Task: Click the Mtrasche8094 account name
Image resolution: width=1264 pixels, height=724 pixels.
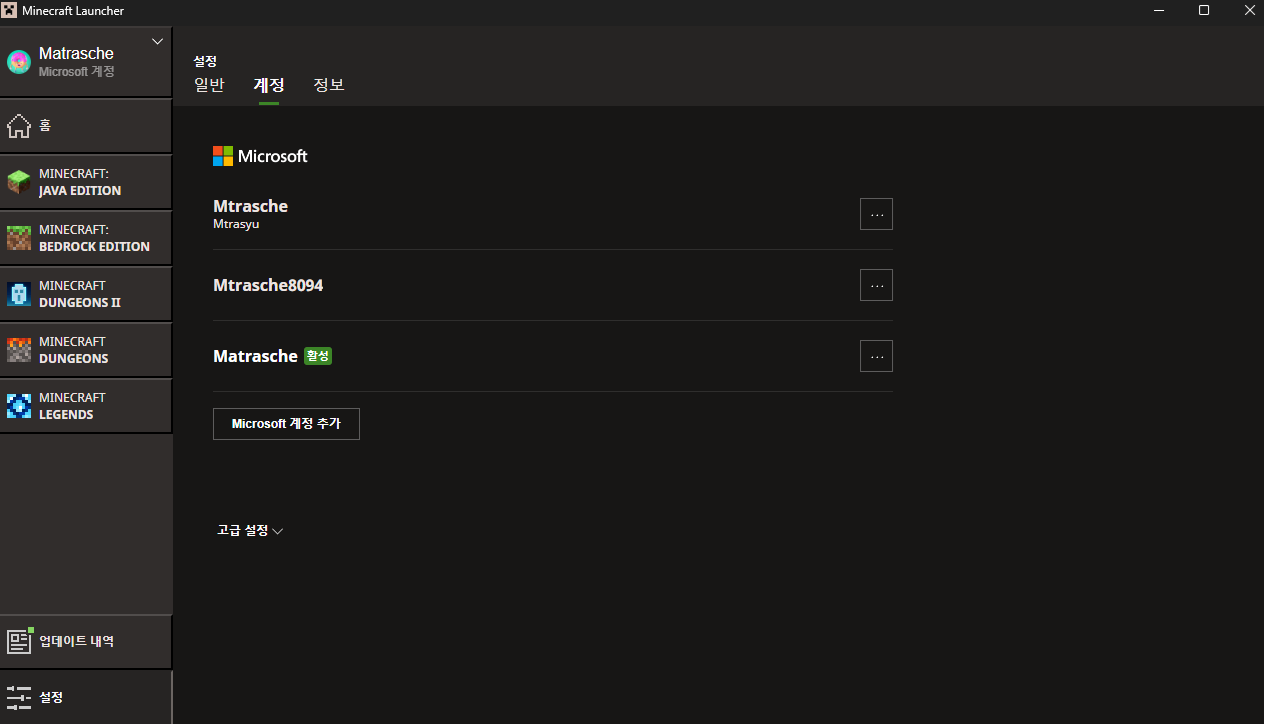Action: point(268,285)
